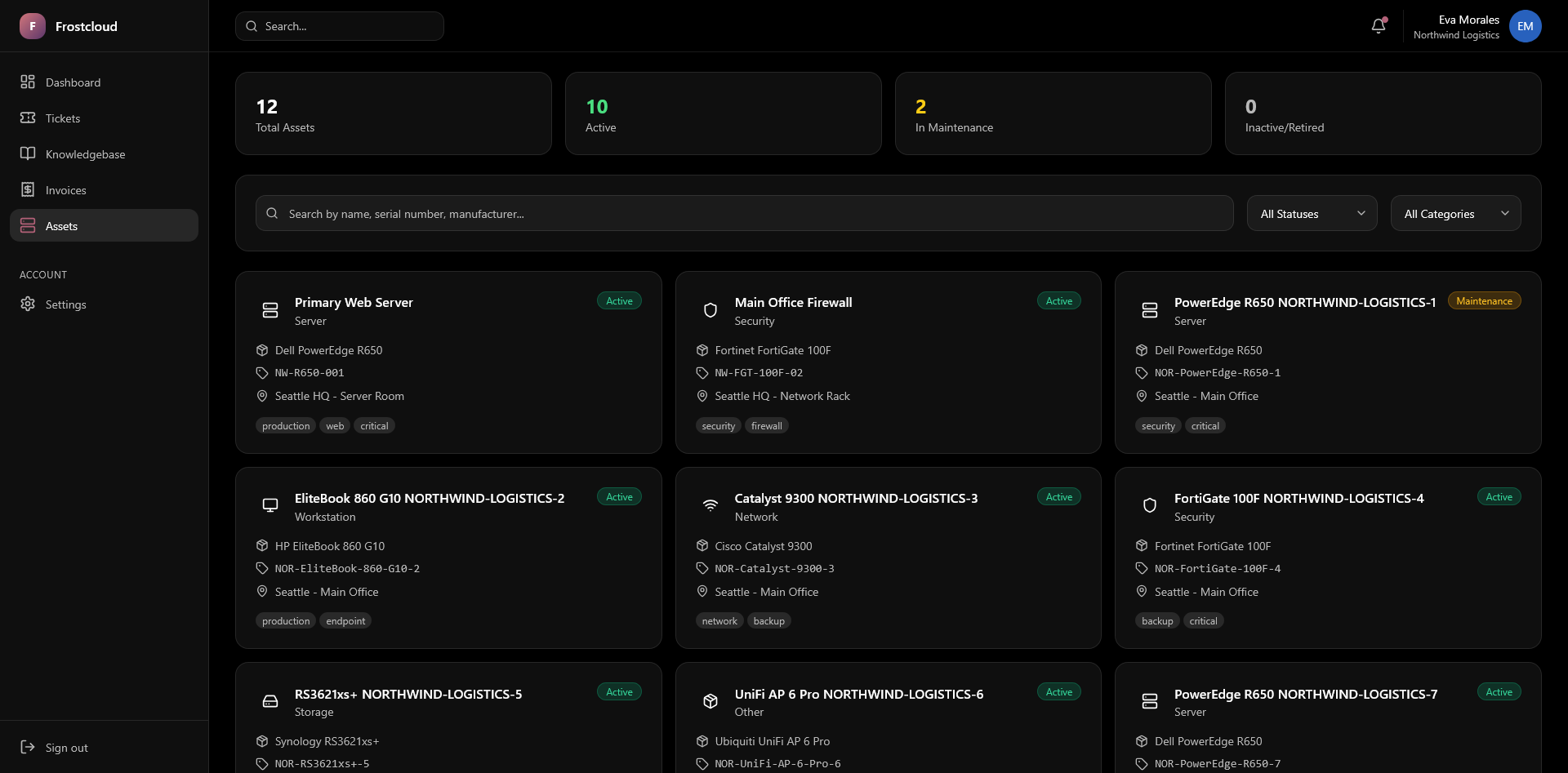Click the shield icon on Main Office Firewall
The width and height of the screenshot is (1568, 773).
(710, 310)
